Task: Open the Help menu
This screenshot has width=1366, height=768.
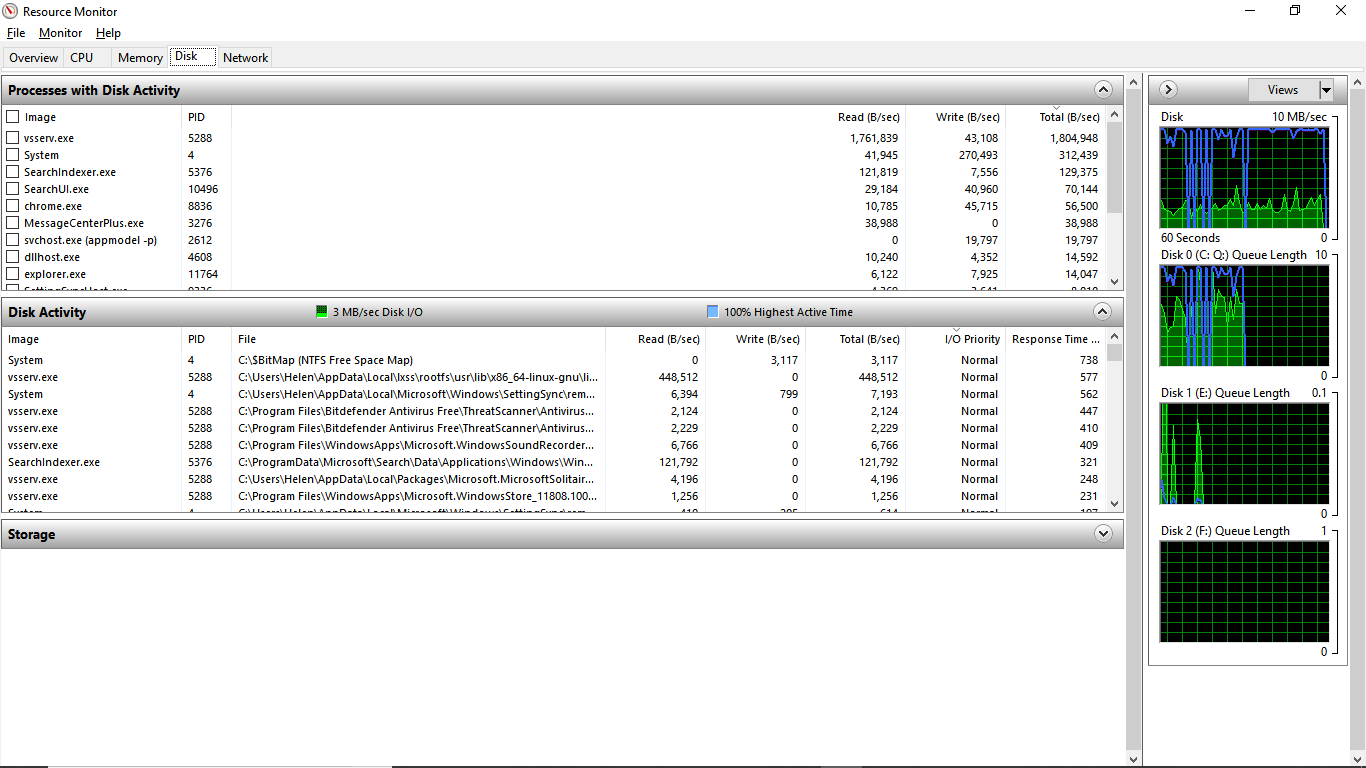Action: point(108,33)
